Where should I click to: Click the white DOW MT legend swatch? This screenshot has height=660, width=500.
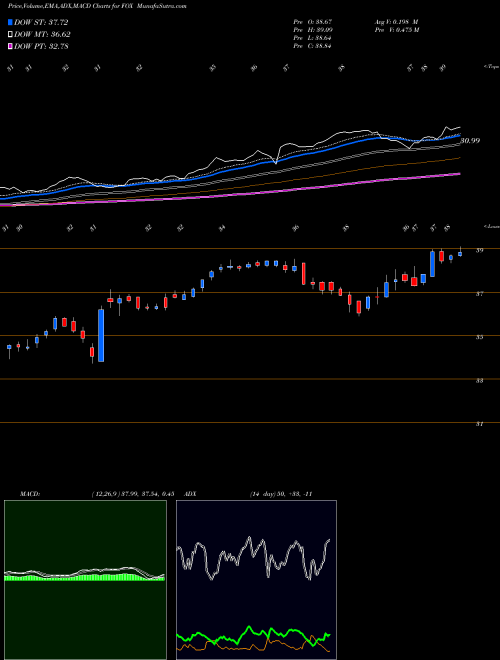tap(10, 35)
